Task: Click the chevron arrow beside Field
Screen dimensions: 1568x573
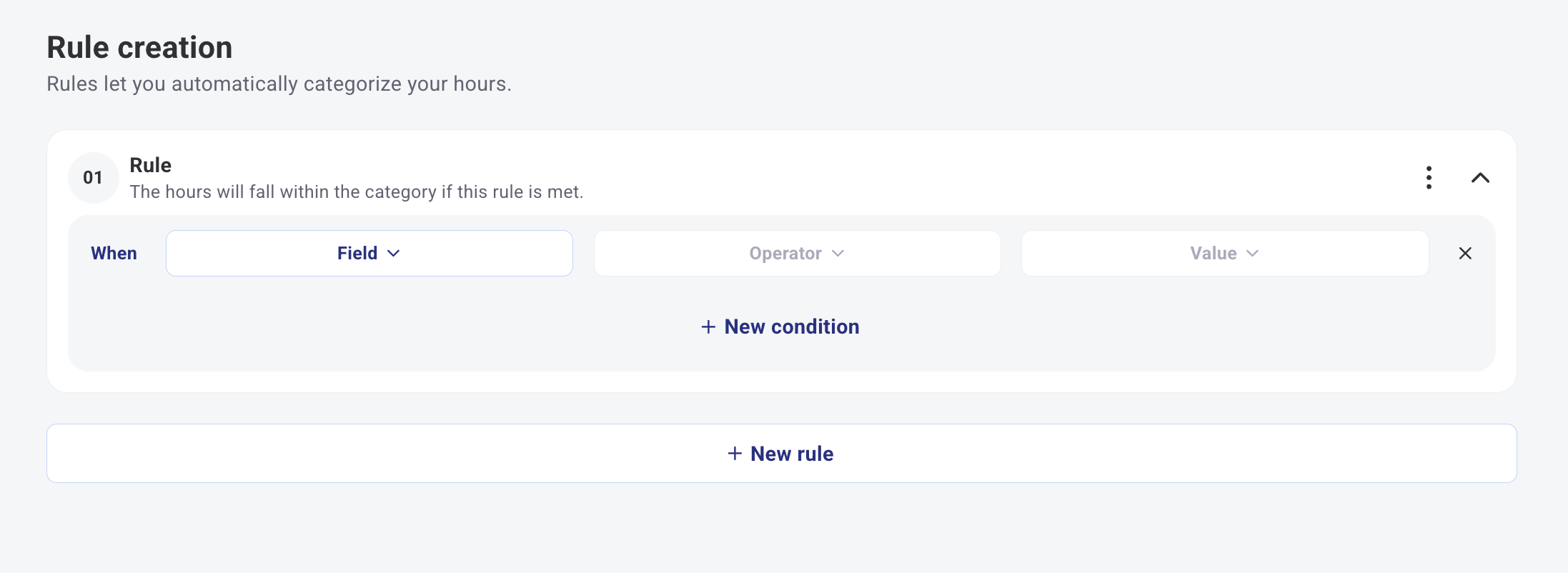Action: tap(394, 253)
